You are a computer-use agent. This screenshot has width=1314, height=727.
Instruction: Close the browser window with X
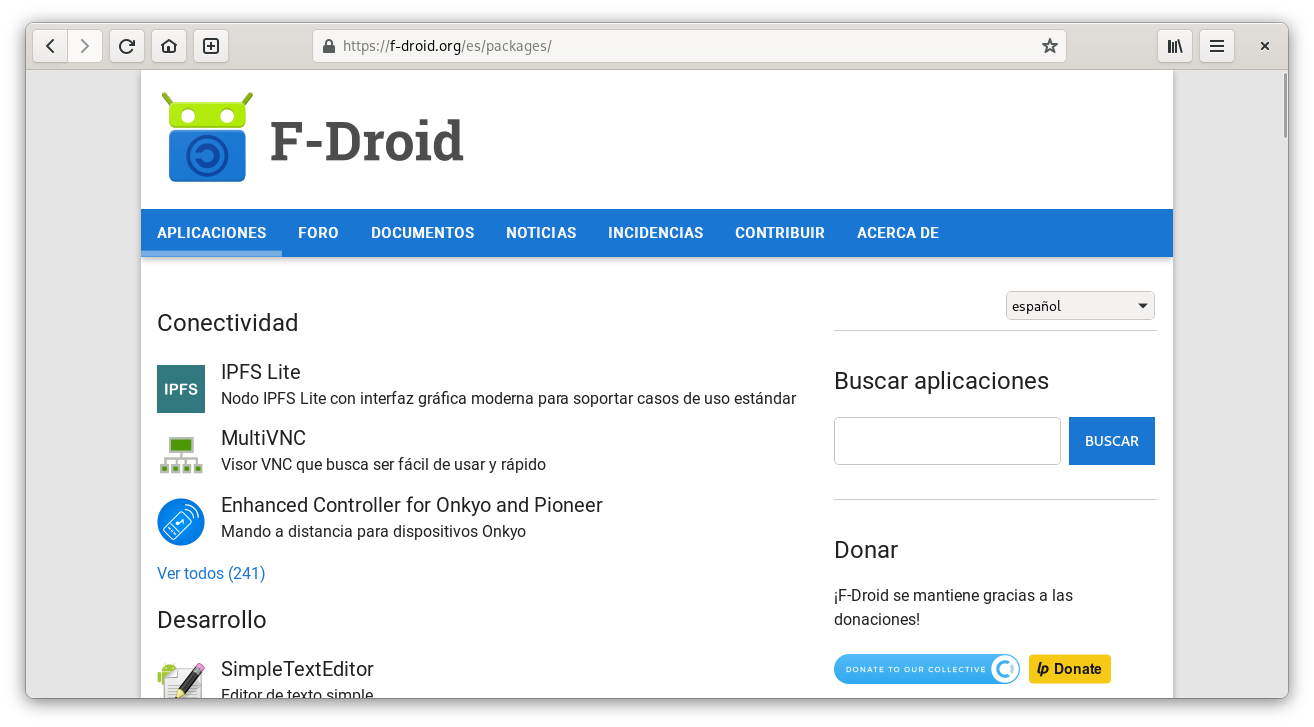click(x=1265, y=46)
